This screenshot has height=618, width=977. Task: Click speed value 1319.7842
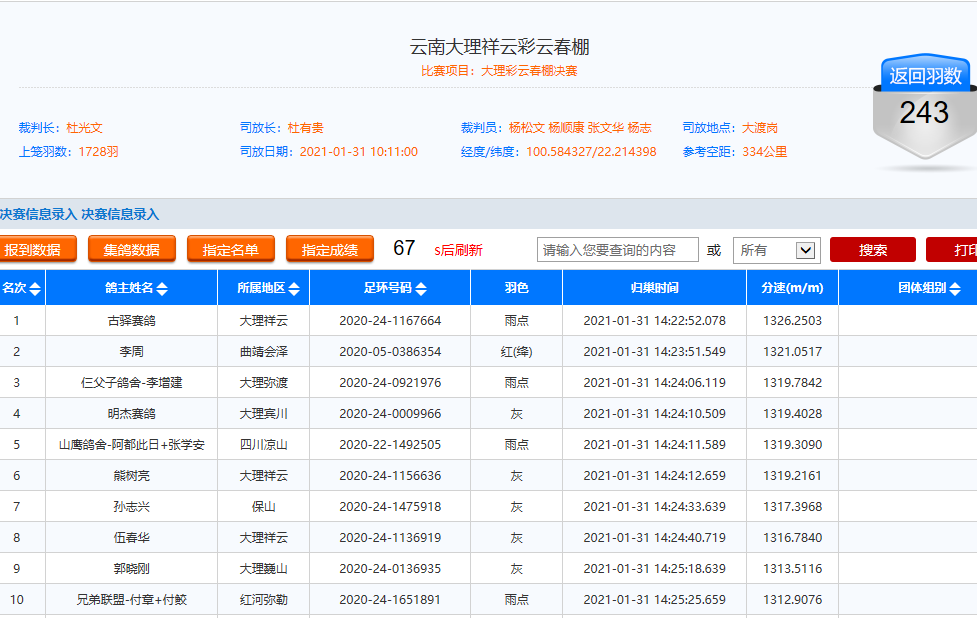[x=793, y=383]
